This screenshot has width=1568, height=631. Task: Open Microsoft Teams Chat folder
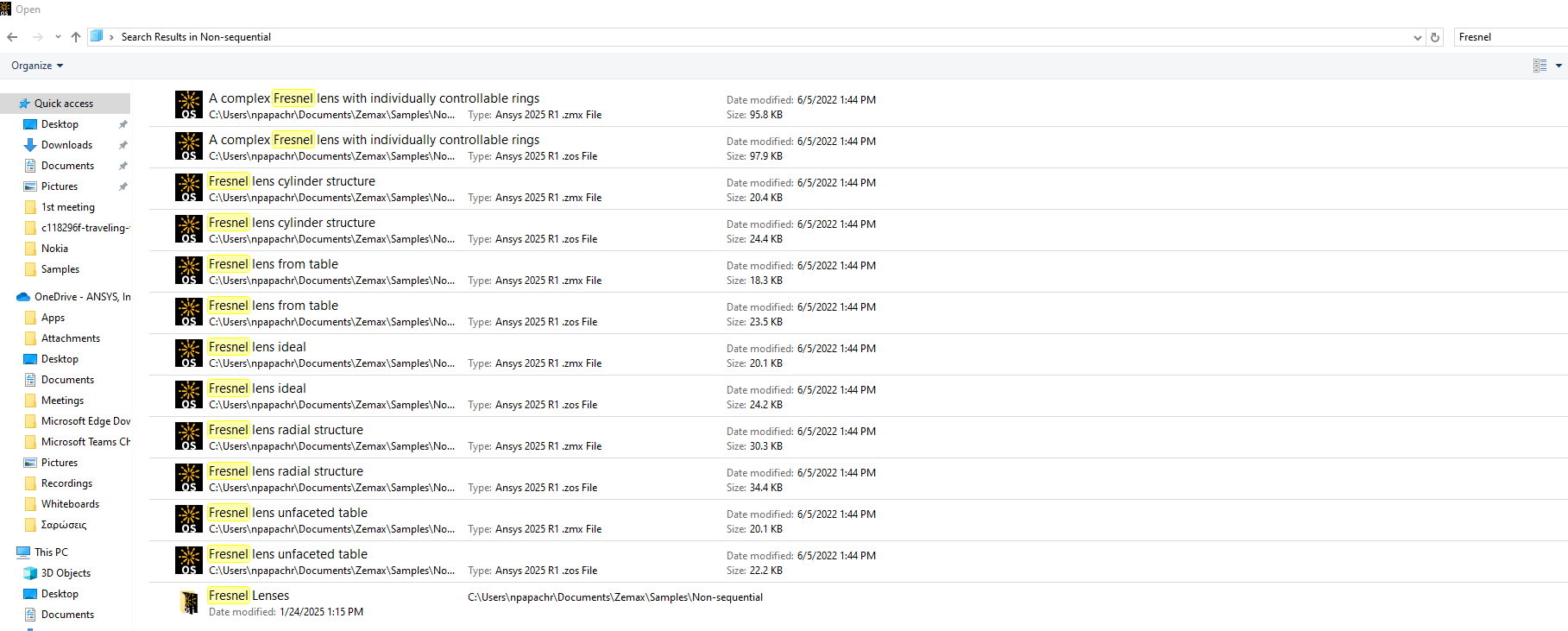tap(85, 442)
